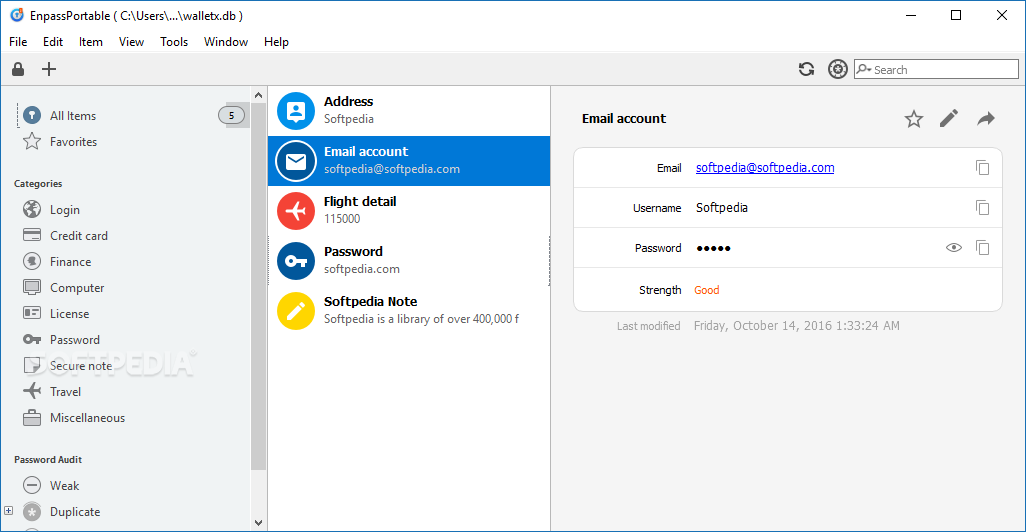Select the Flight detail airplane icon

point(296,211)
